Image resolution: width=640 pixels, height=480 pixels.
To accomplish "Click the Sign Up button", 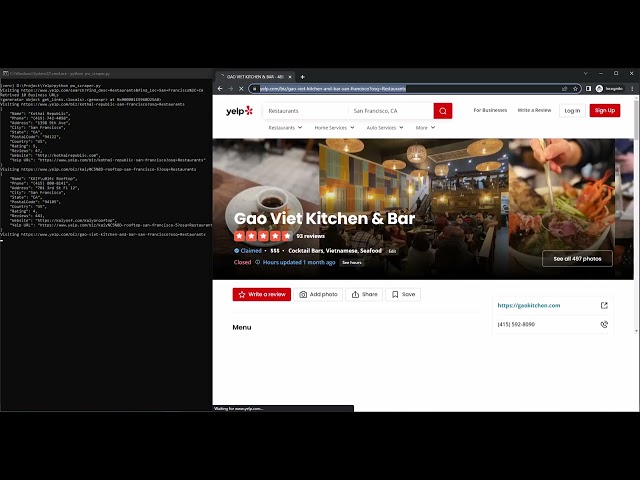I will point(604,111).
